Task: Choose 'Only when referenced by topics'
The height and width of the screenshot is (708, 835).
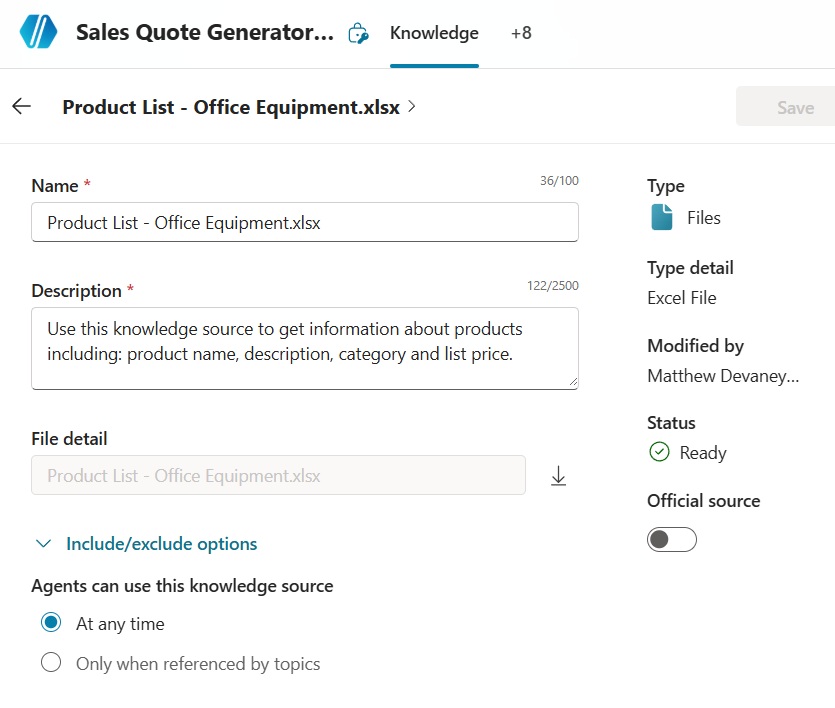Action: [x=51, y=663]
